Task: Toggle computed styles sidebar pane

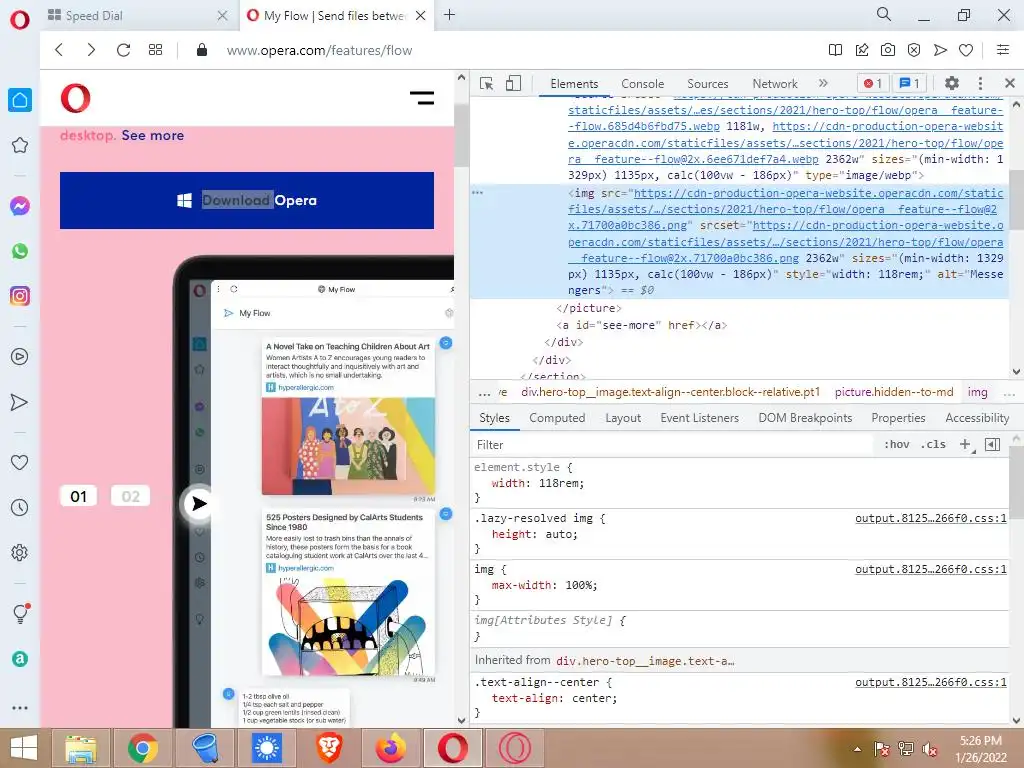Action: pyautogui.click(x=992, y=444)
